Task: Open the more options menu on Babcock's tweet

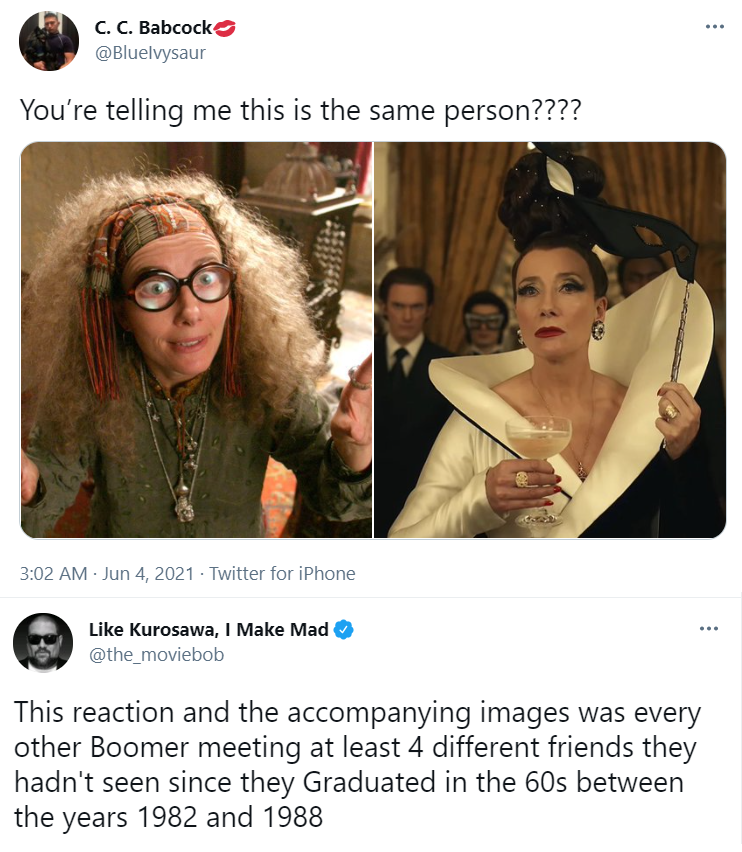Action: 714,27
